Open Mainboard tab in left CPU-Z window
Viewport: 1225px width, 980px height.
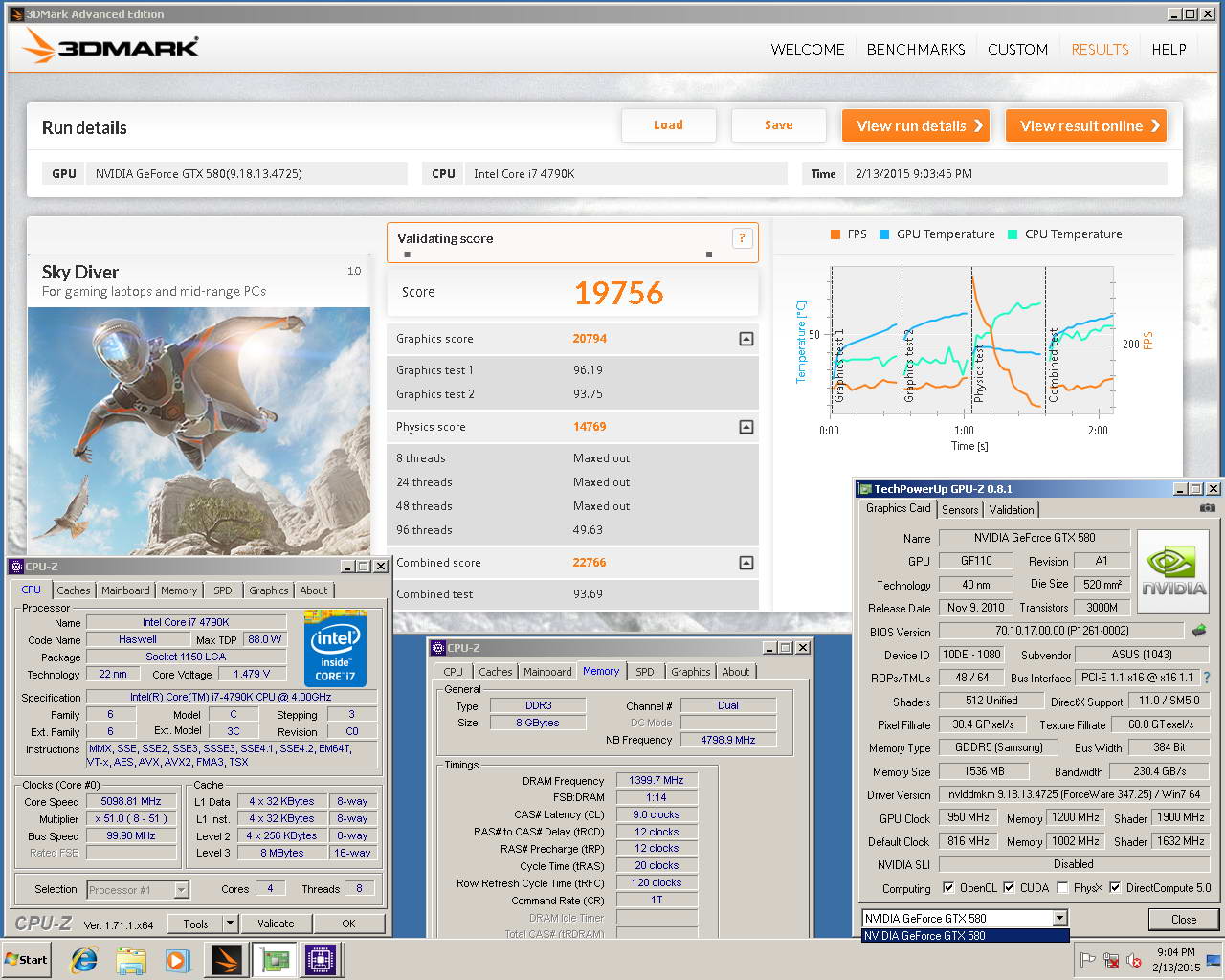click(125, 590)
